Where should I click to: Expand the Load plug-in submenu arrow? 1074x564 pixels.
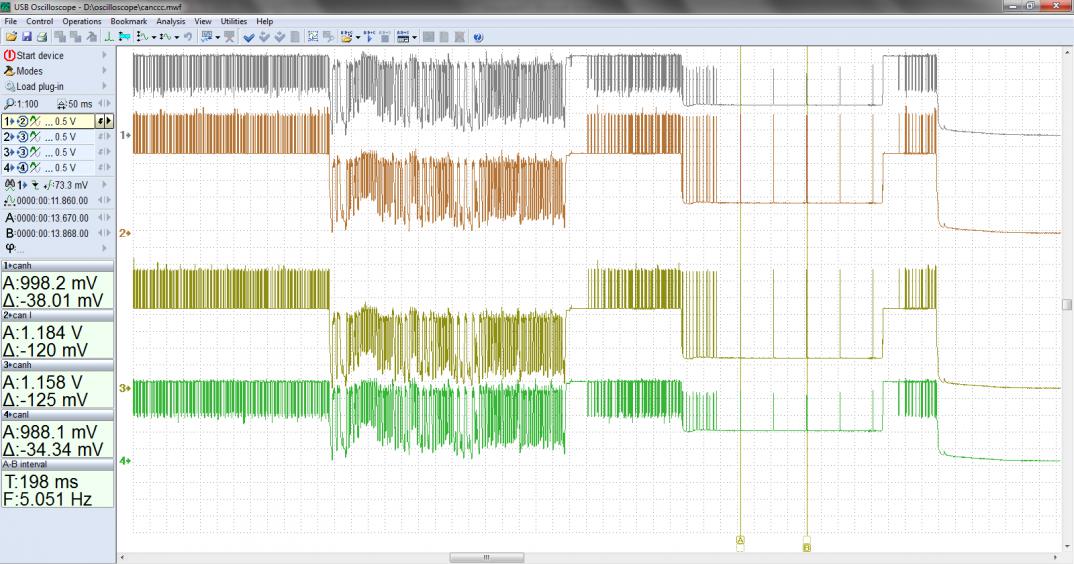coord(103,87)
